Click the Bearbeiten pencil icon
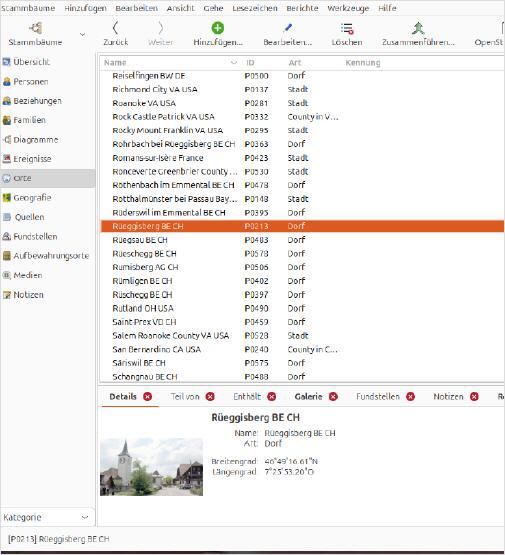This screenshot has height=555, width=505. [287, 28]
